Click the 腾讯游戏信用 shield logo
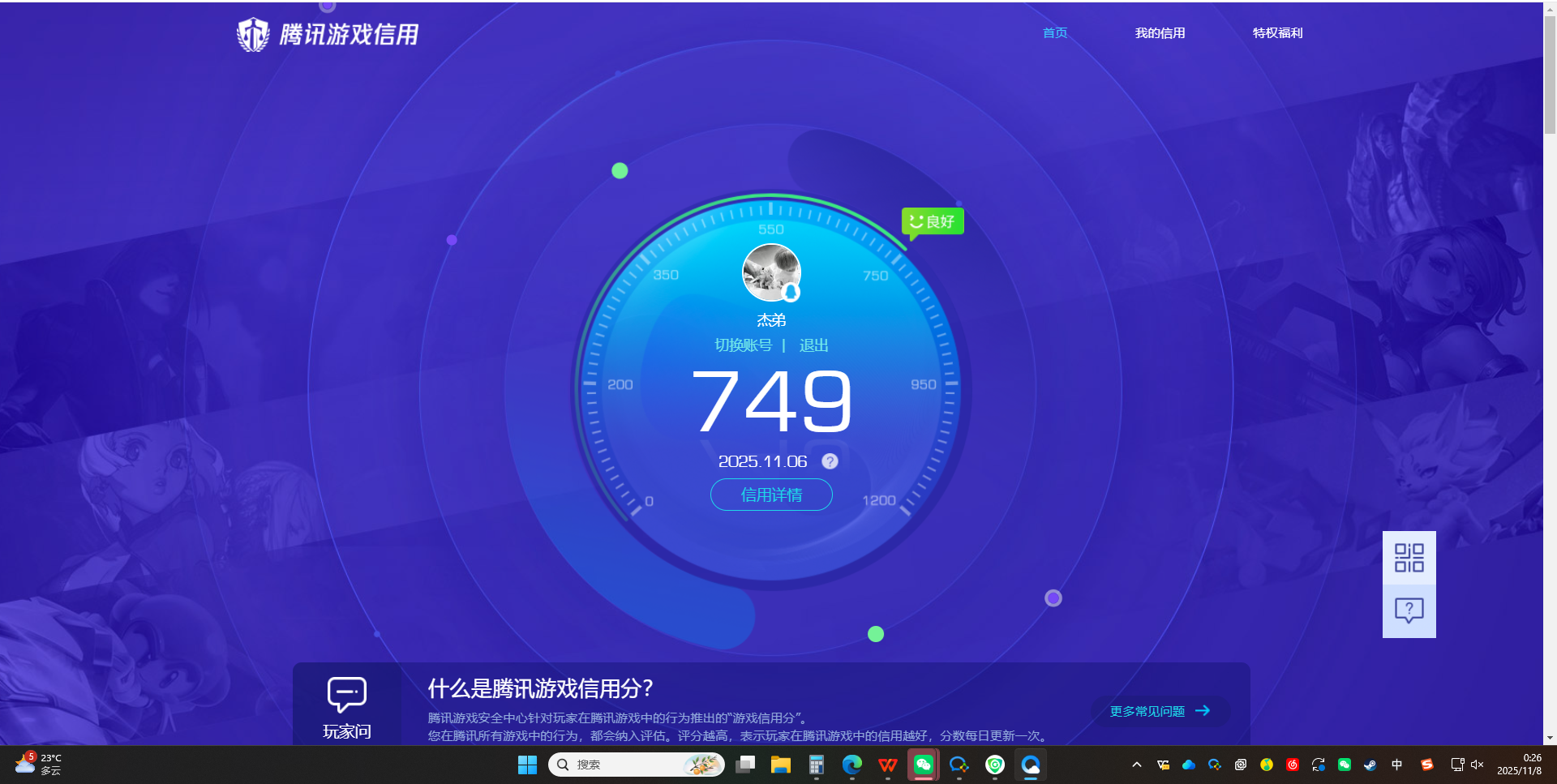The image size is (1557, 784). pyautogui.click(x=252, y=34)
